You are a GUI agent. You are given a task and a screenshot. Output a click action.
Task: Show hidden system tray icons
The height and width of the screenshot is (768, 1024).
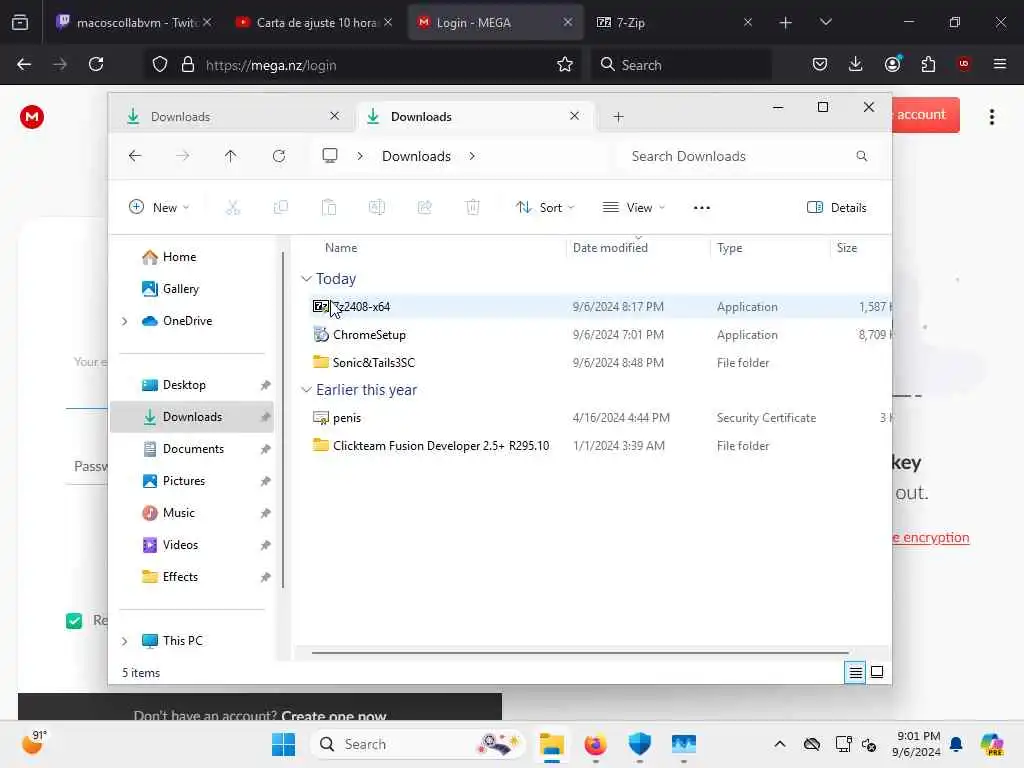point(779,744)
